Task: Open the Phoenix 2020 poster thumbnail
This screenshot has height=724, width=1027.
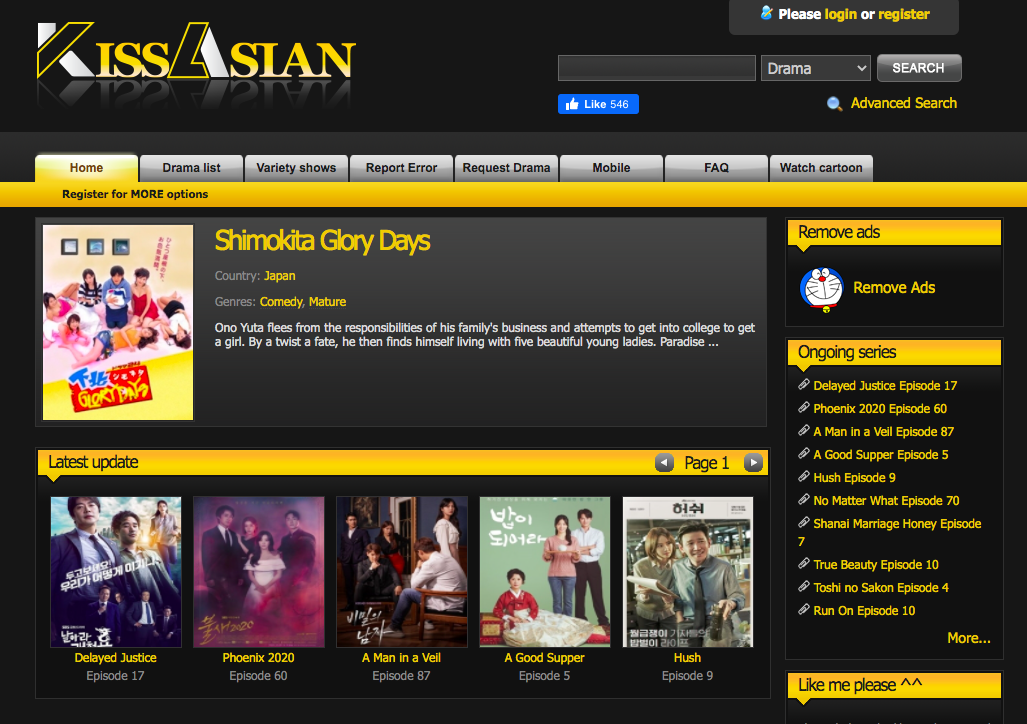Action: tap(258, 572)
